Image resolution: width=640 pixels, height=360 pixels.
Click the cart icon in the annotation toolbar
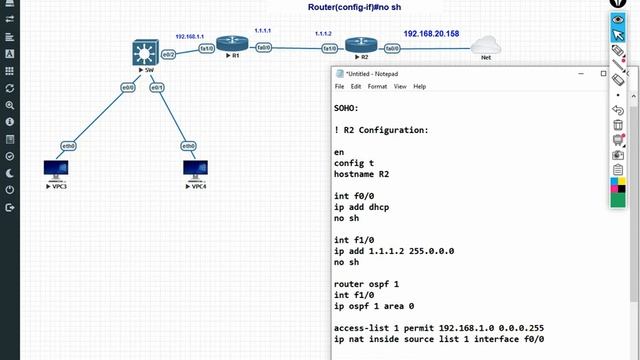[x=618, y=140]
